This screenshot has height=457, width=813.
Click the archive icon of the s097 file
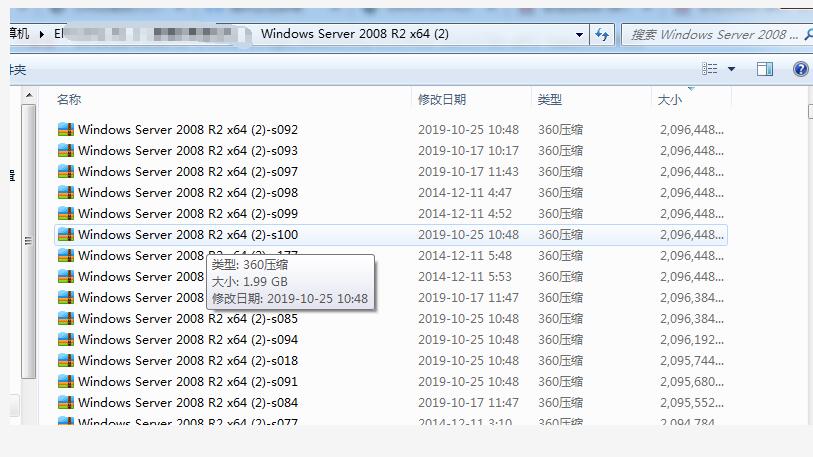point(66,172)
